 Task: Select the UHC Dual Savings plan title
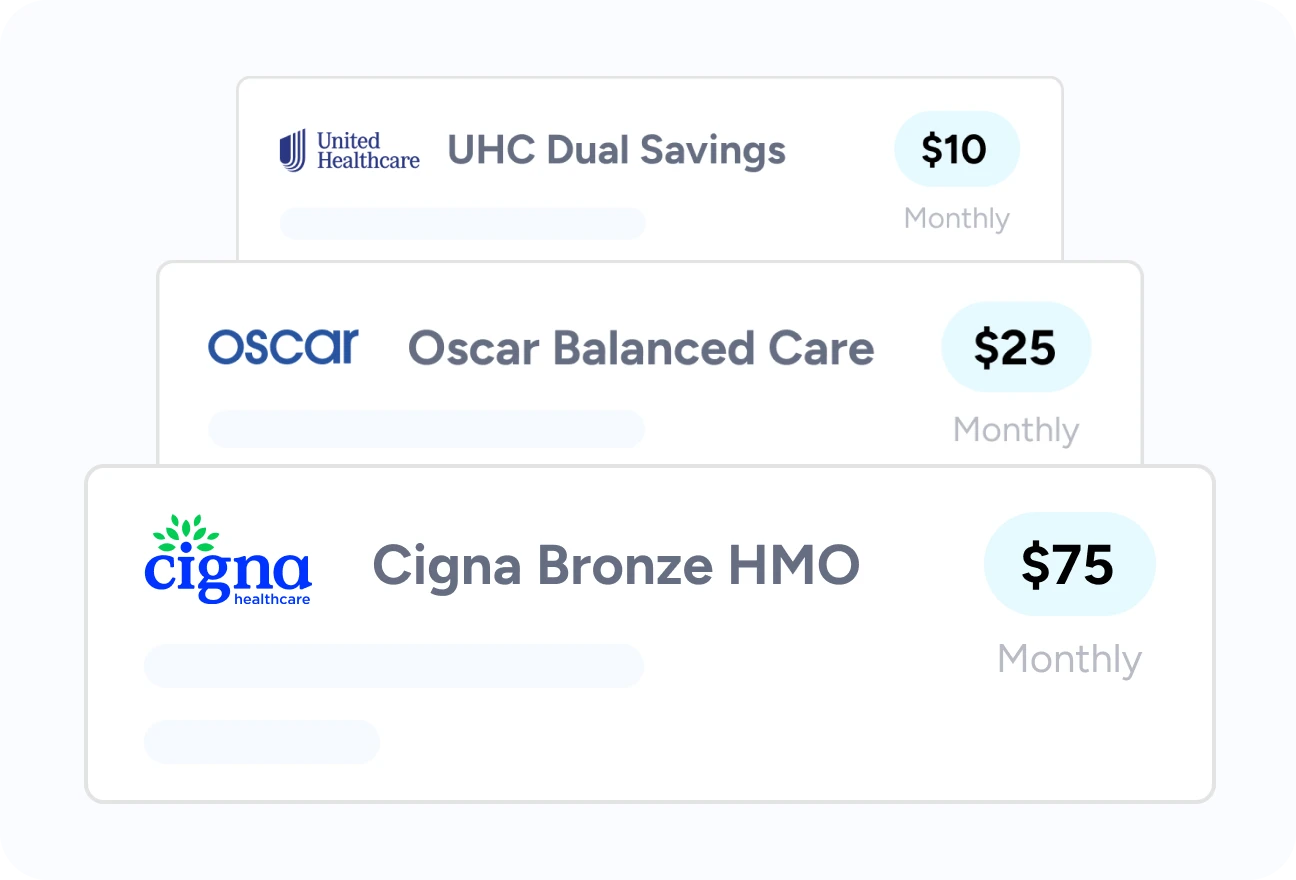coord(616,150)
